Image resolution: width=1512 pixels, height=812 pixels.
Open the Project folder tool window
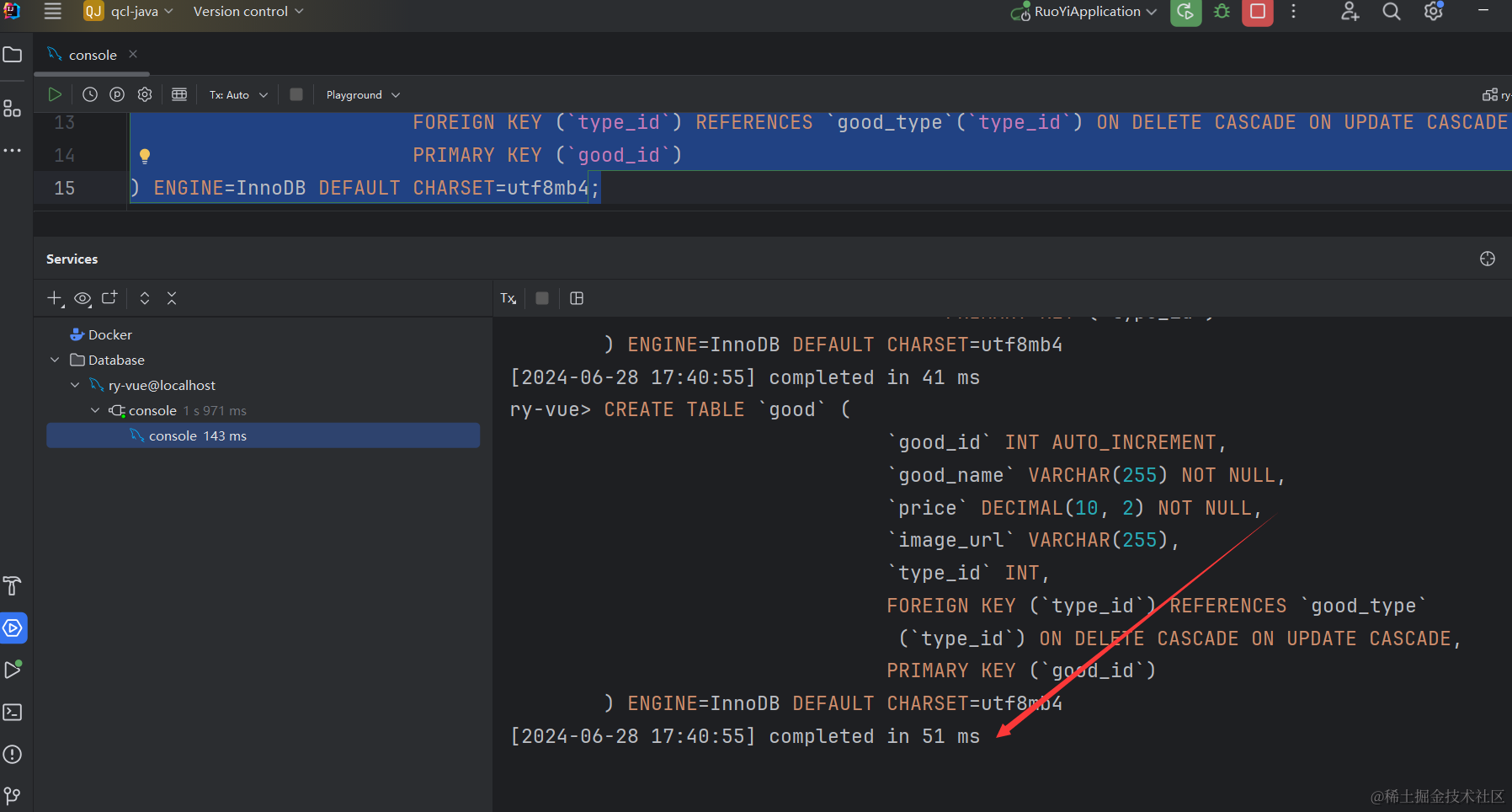[x=13, y=55]
